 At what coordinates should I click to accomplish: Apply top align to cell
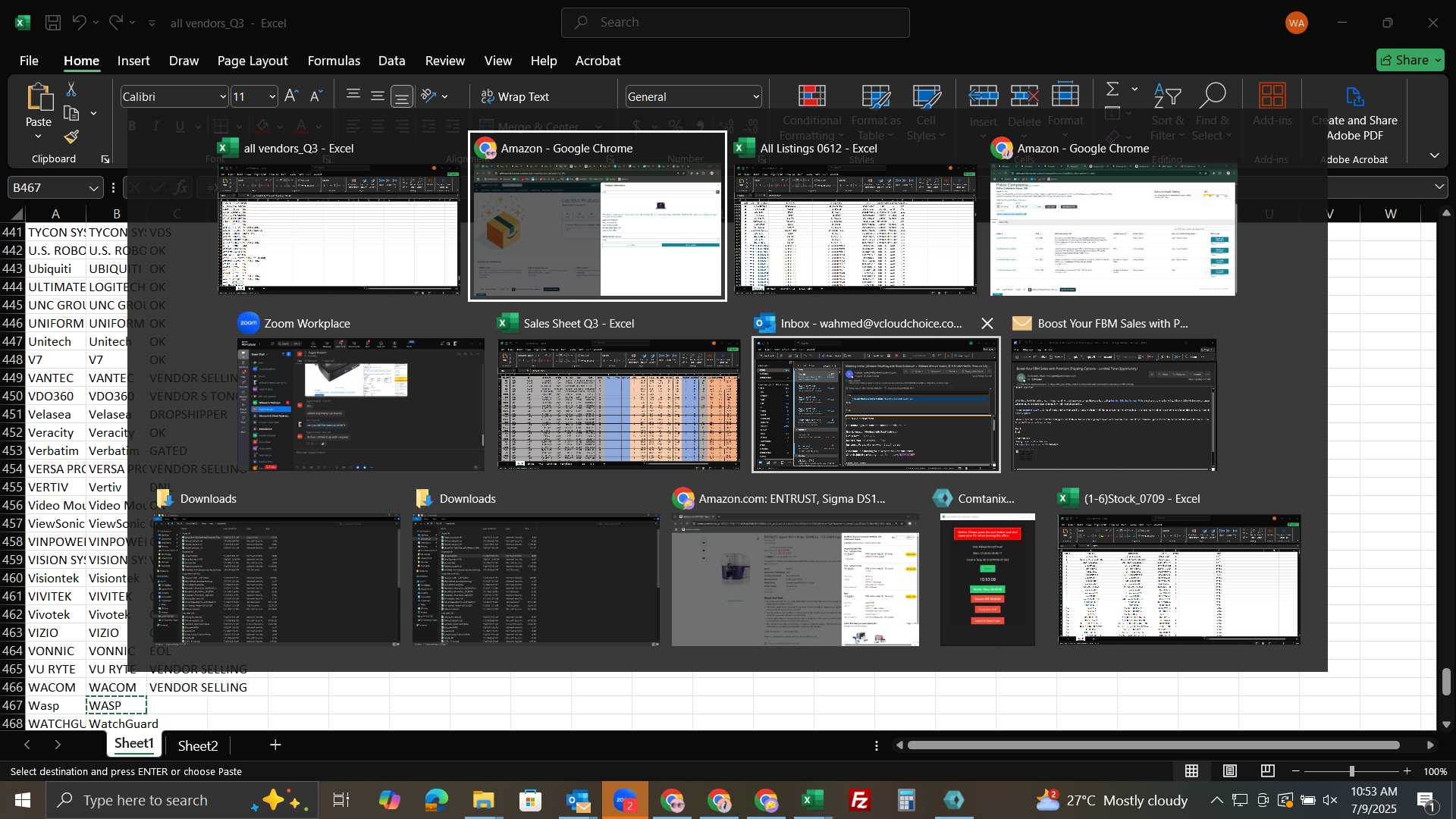point(353,96)
